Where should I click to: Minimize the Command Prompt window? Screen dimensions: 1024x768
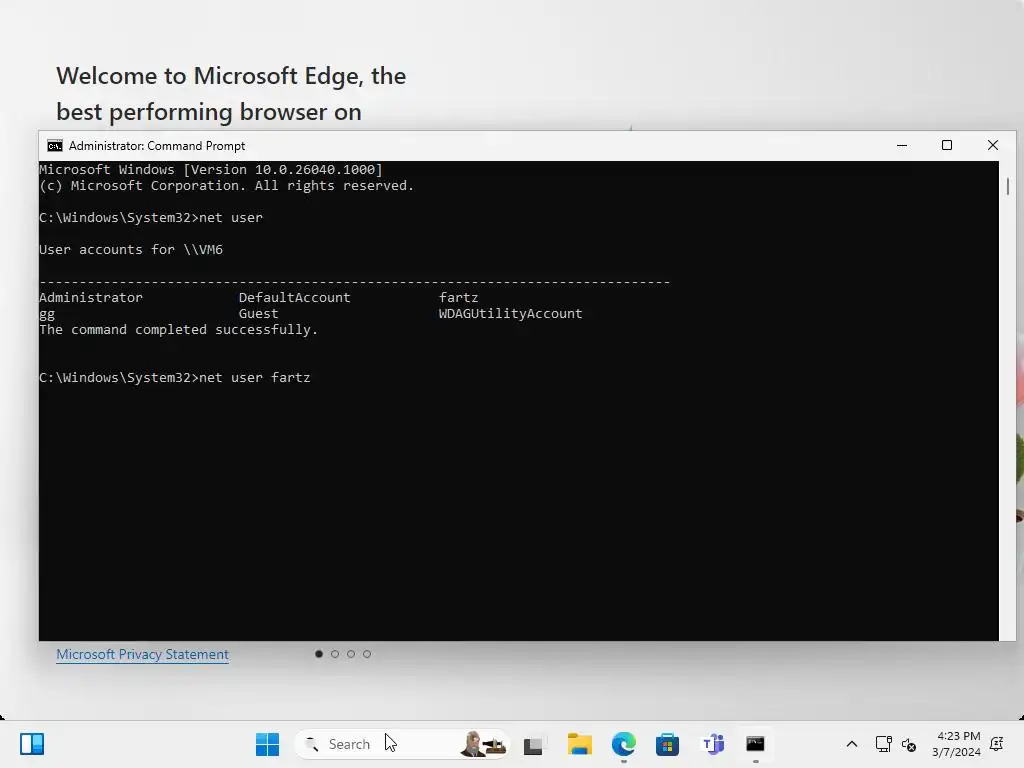point(902,146)
